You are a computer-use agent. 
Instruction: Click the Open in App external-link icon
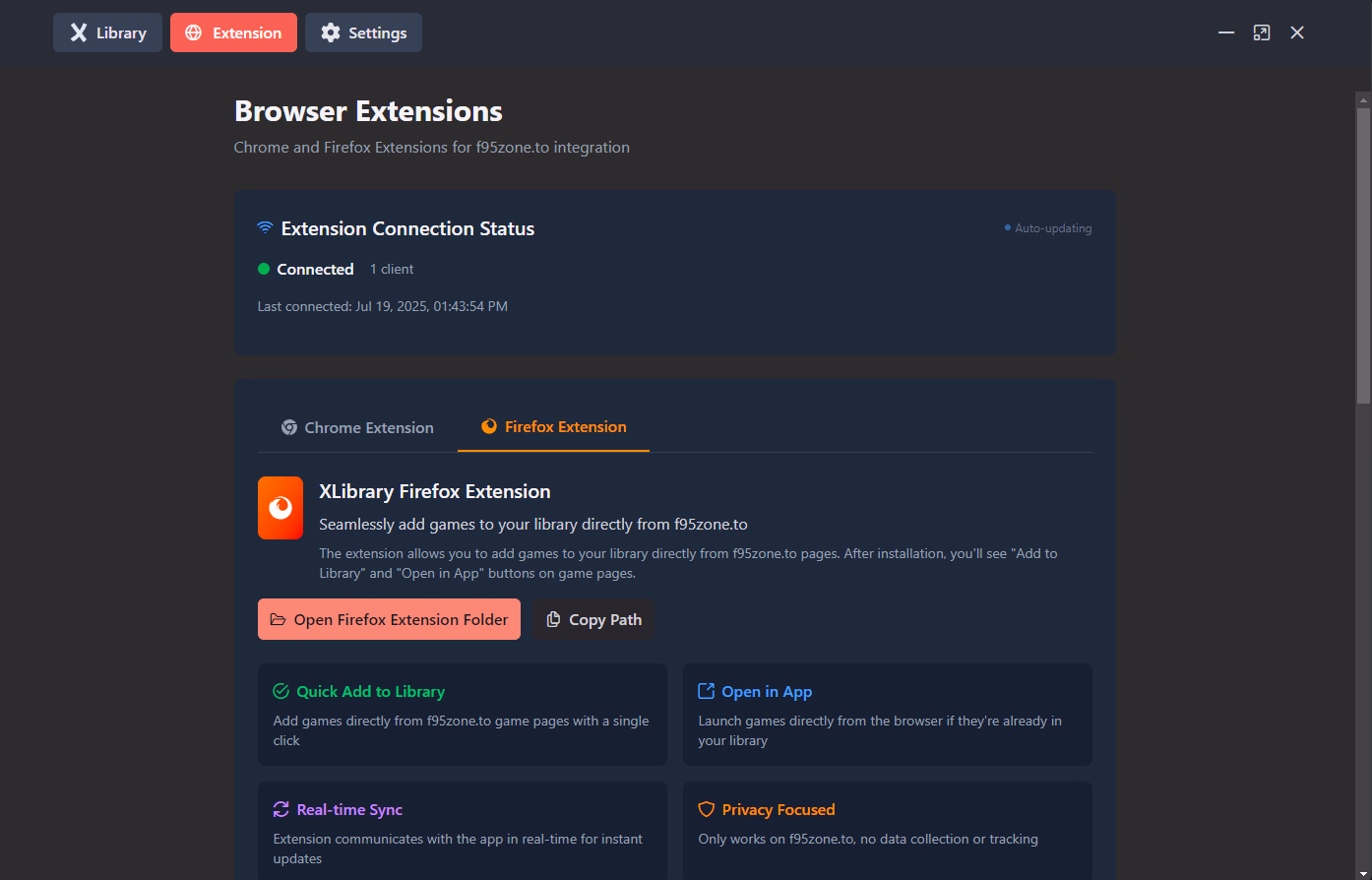click(x=706, y=691)
